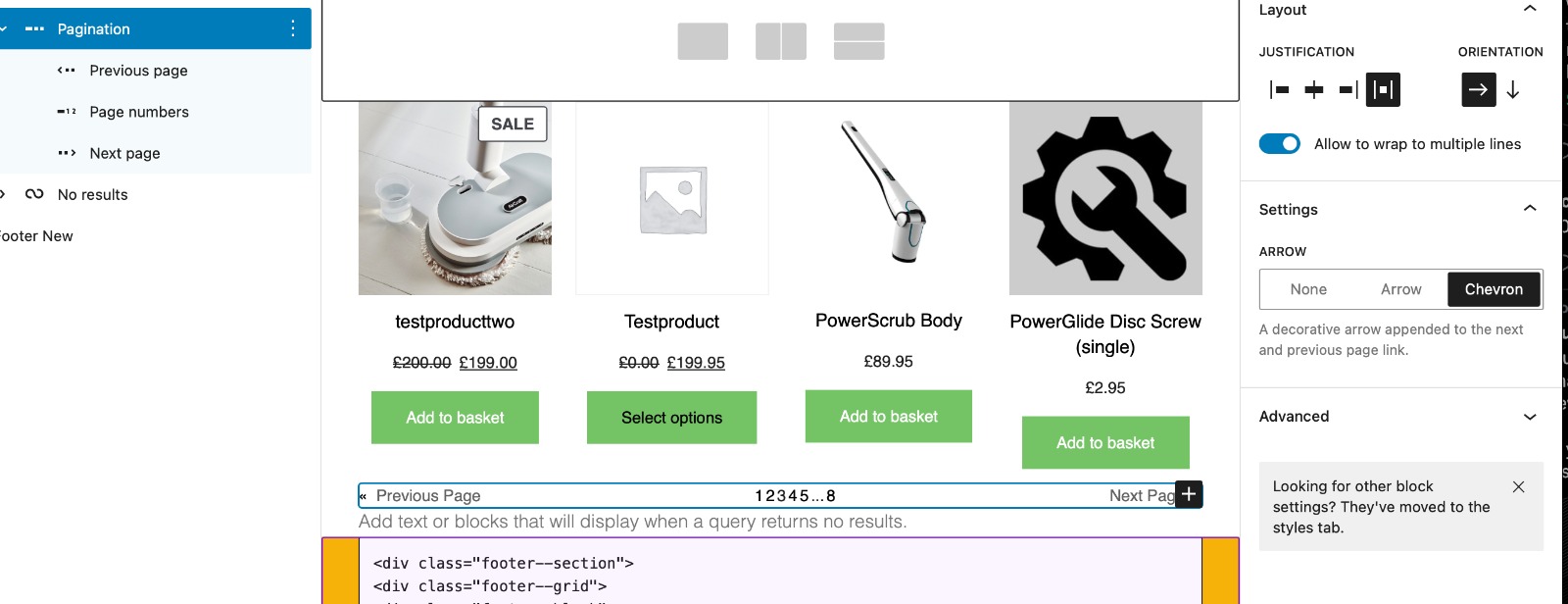Dismiss the styles tab notice with the X
Image resolution: width=1568 pixels, height=604 pixels.
1517,486
